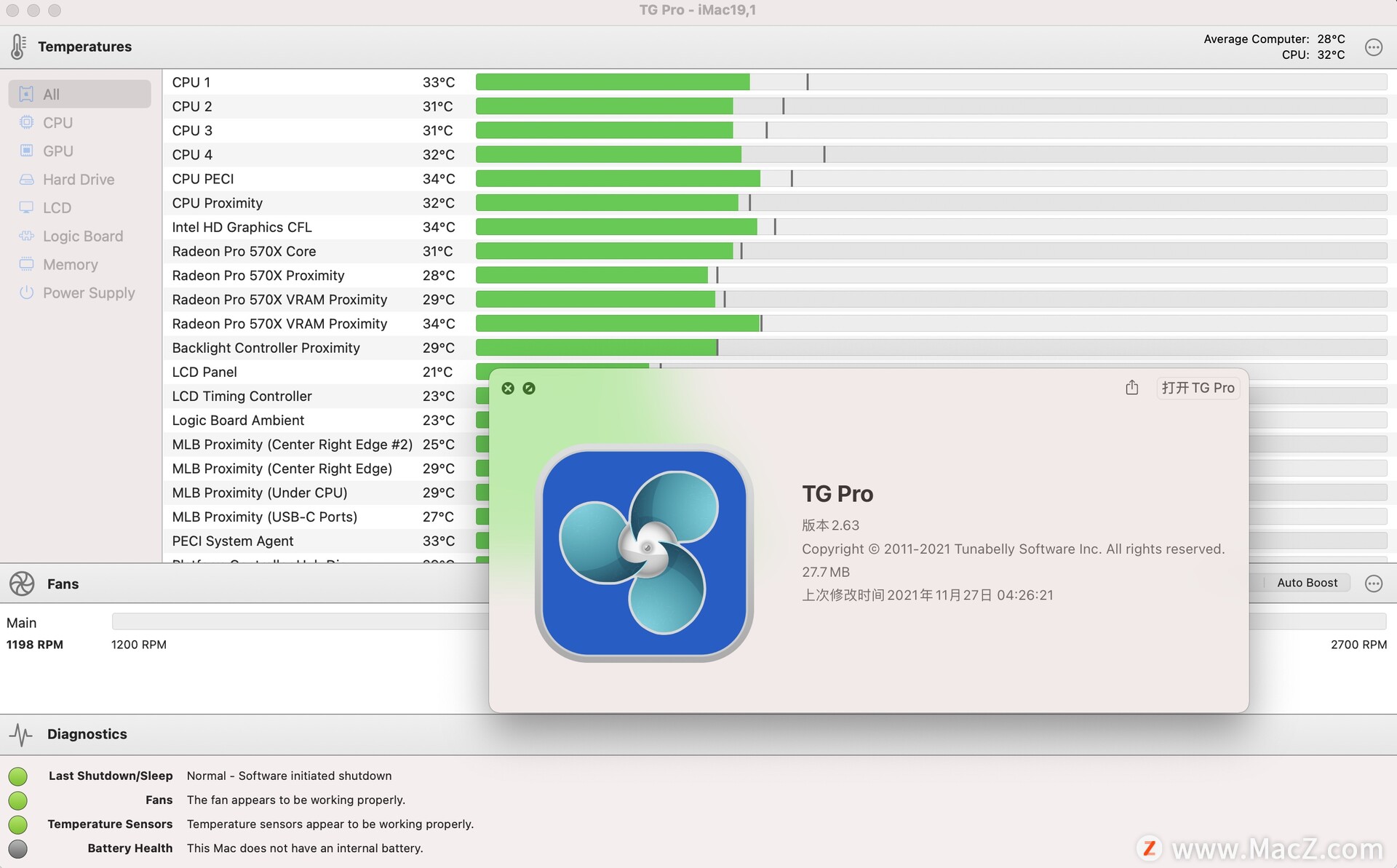This screenshot has height=868, width=1397.
Task: Click the Fans section fan icon
Action: pyautogui.click(x=22, y=584)
